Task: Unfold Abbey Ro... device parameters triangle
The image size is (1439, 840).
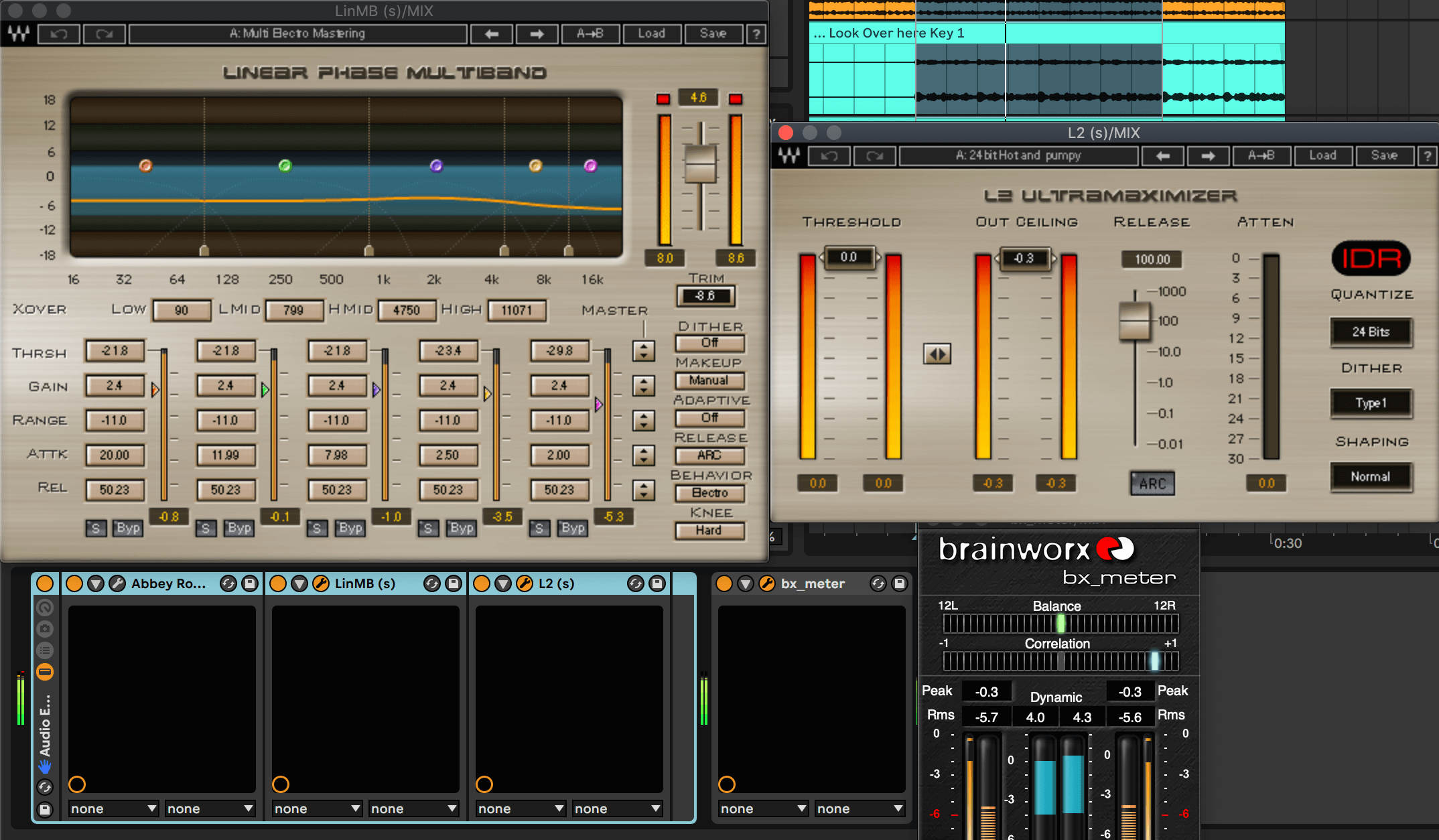Action: point(96,583)
